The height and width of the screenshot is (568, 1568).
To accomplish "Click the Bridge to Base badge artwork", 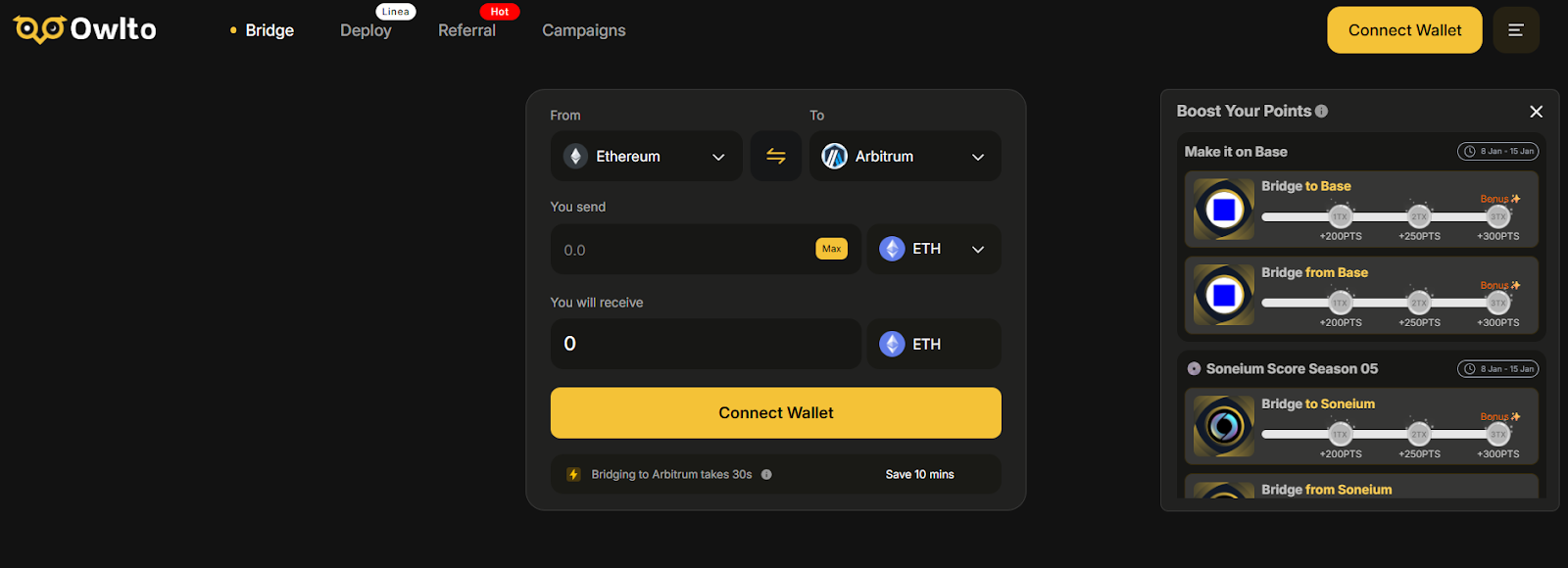I will pos(1221,209).
